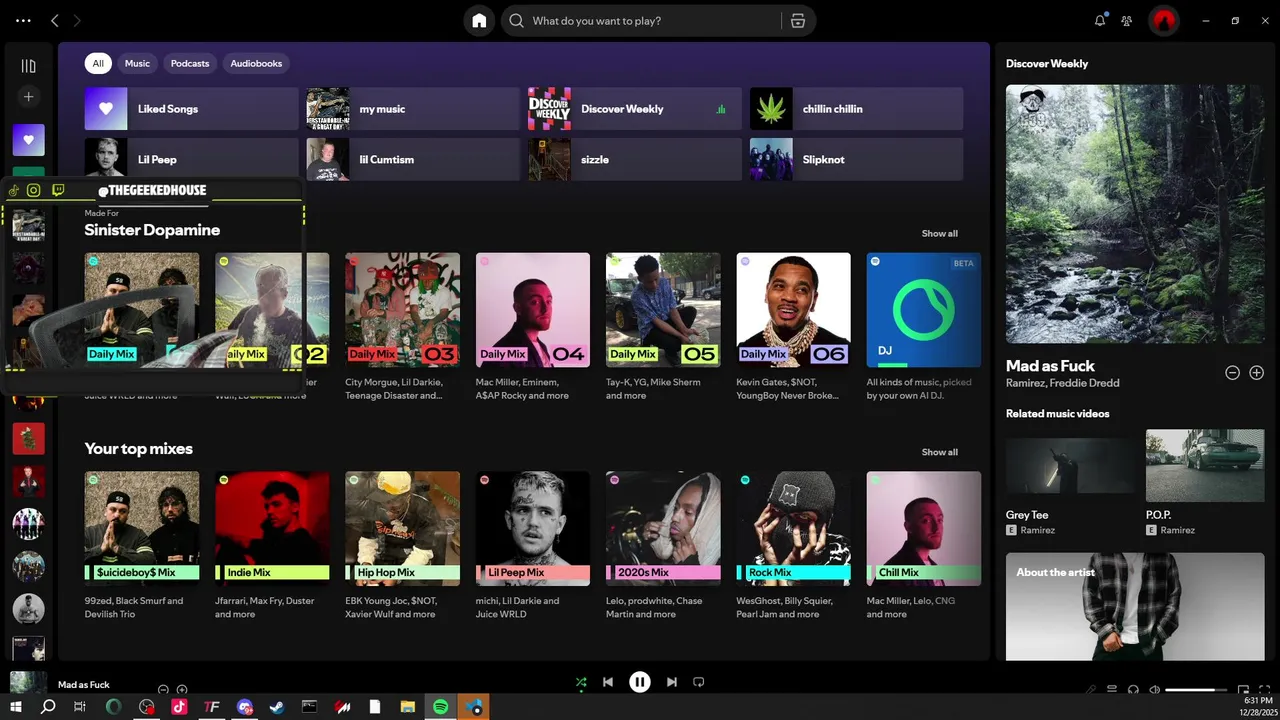Pause the current song
Viewport: 1280px width, 720px height.
coord(640,682)
